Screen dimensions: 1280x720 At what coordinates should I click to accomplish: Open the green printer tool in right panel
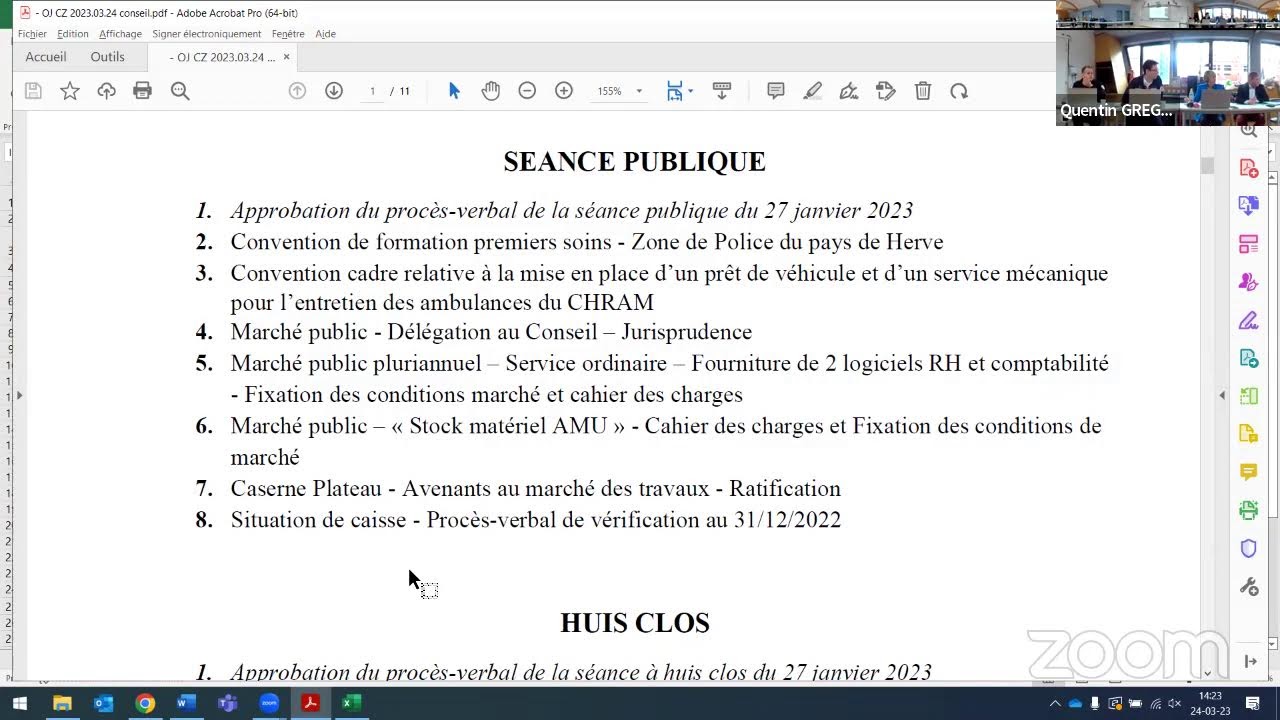point(1248,510)
